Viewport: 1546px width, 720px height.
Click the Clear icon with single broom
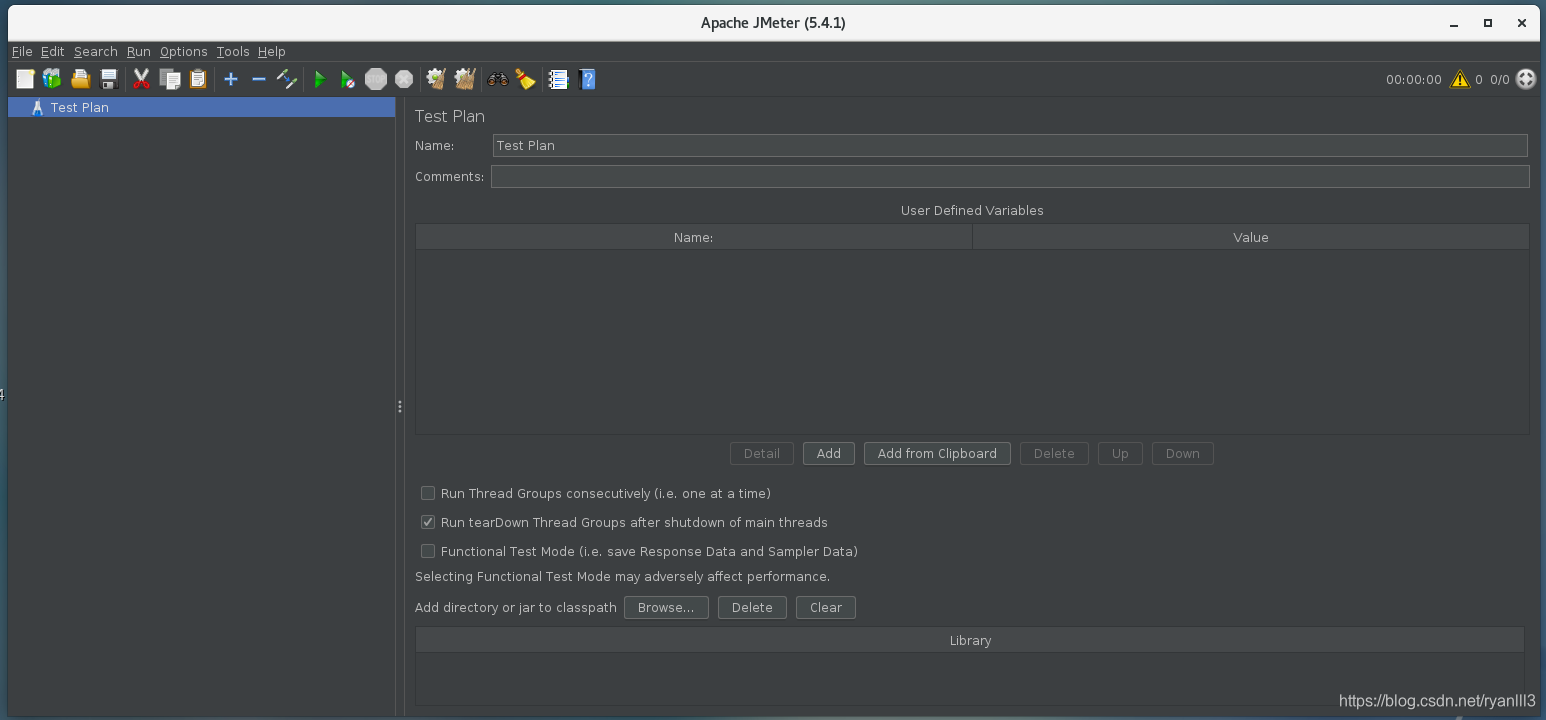click(x=436, y=79)
